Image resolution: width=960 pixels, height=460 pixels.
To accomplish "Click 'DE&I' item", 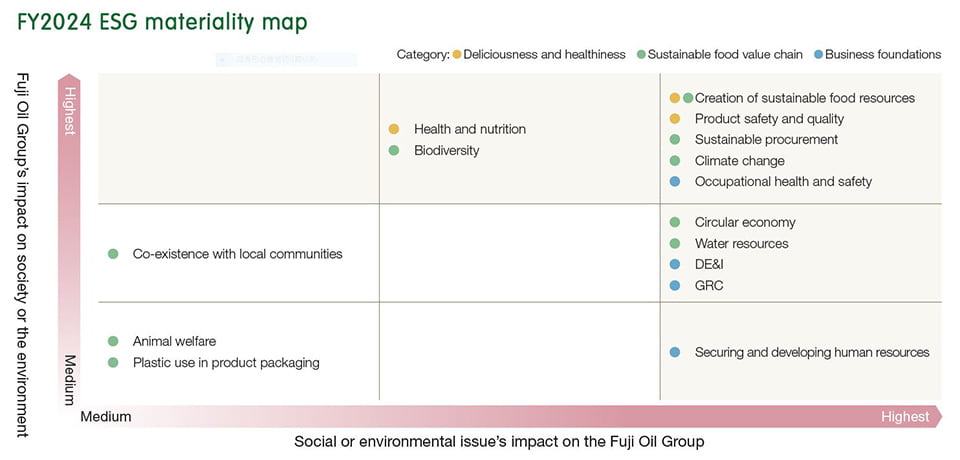I will click(x=709, y=265).
